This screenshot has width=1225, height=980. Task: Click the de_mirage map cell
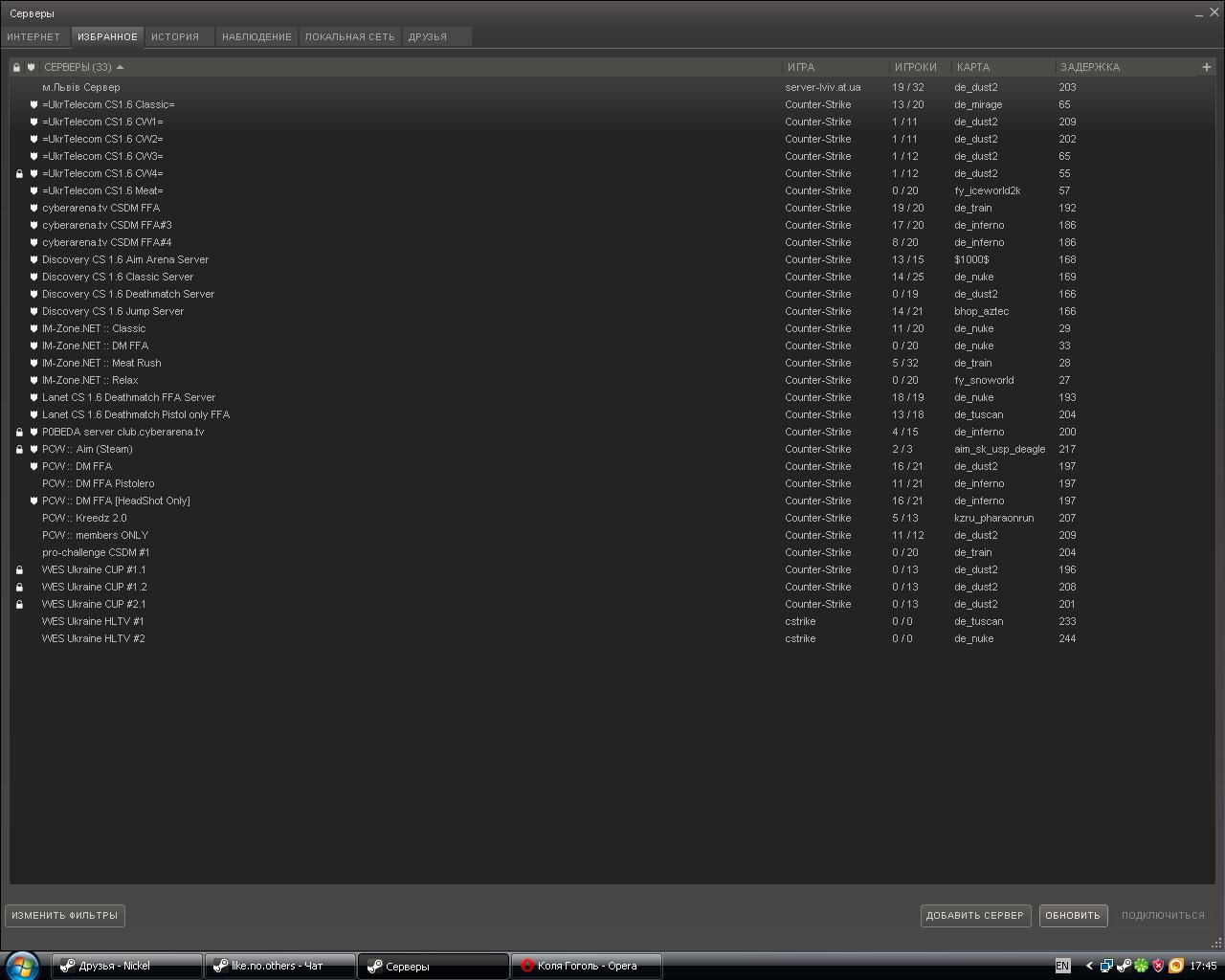click(978, 104)
